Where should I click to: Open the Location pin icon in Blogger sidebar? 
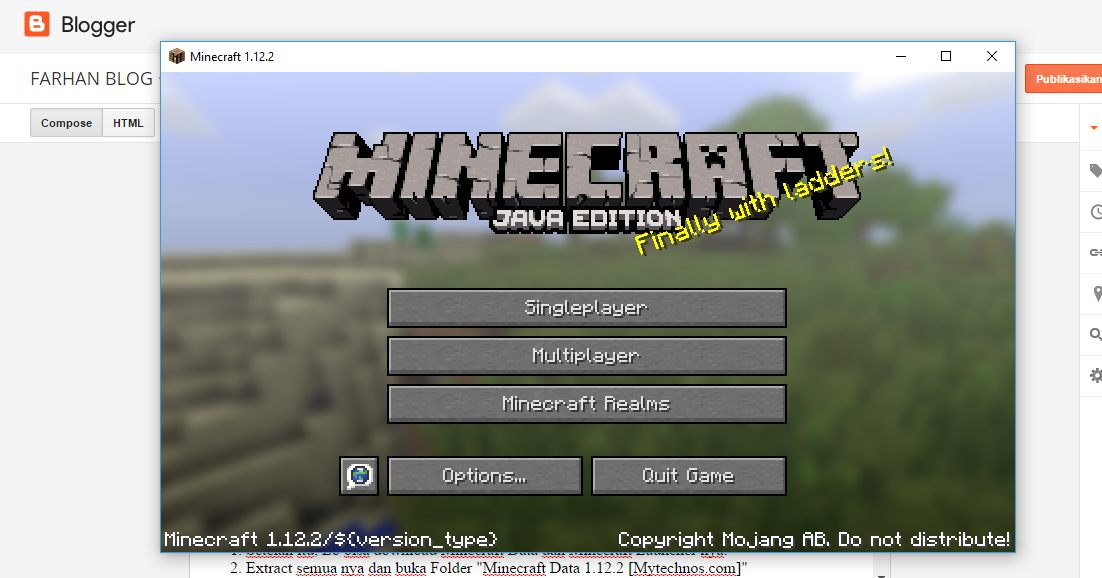[1097, 294]
